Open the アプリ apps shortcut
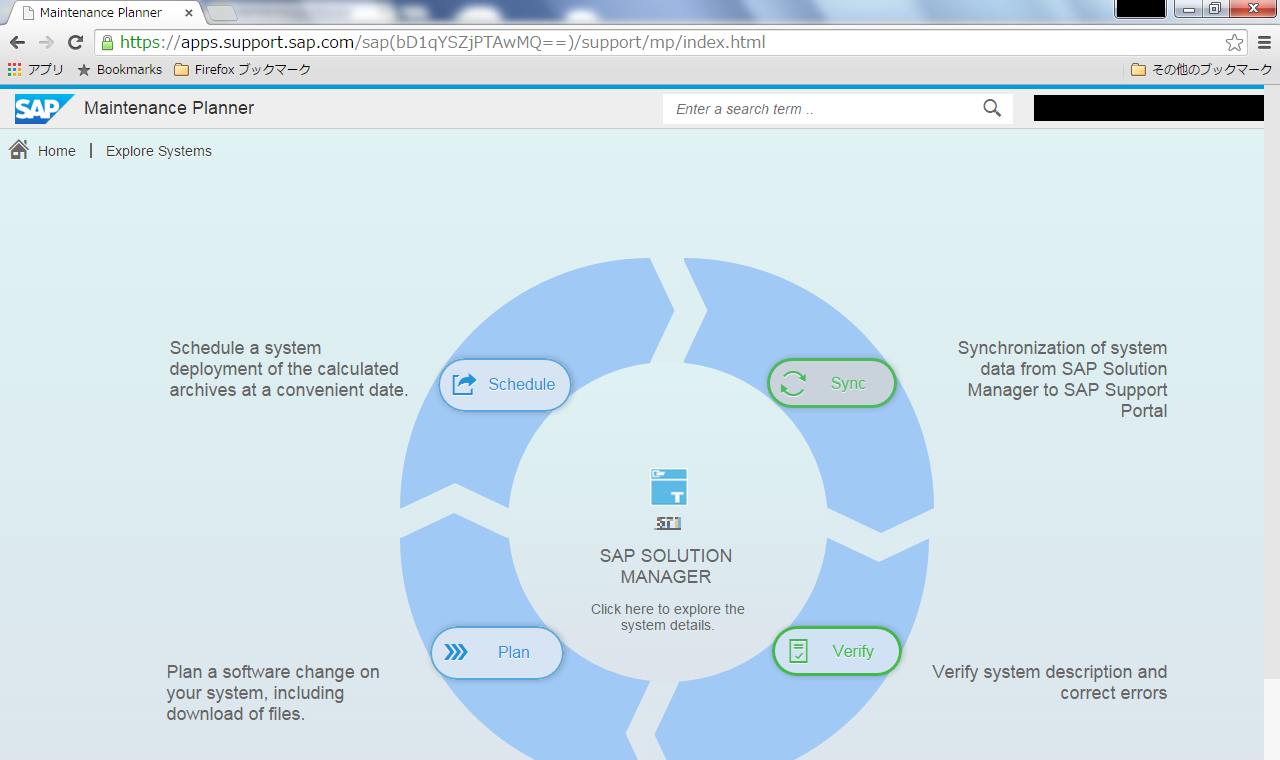Viewport: 1280px width, 760px height. (x=35, y=70)
